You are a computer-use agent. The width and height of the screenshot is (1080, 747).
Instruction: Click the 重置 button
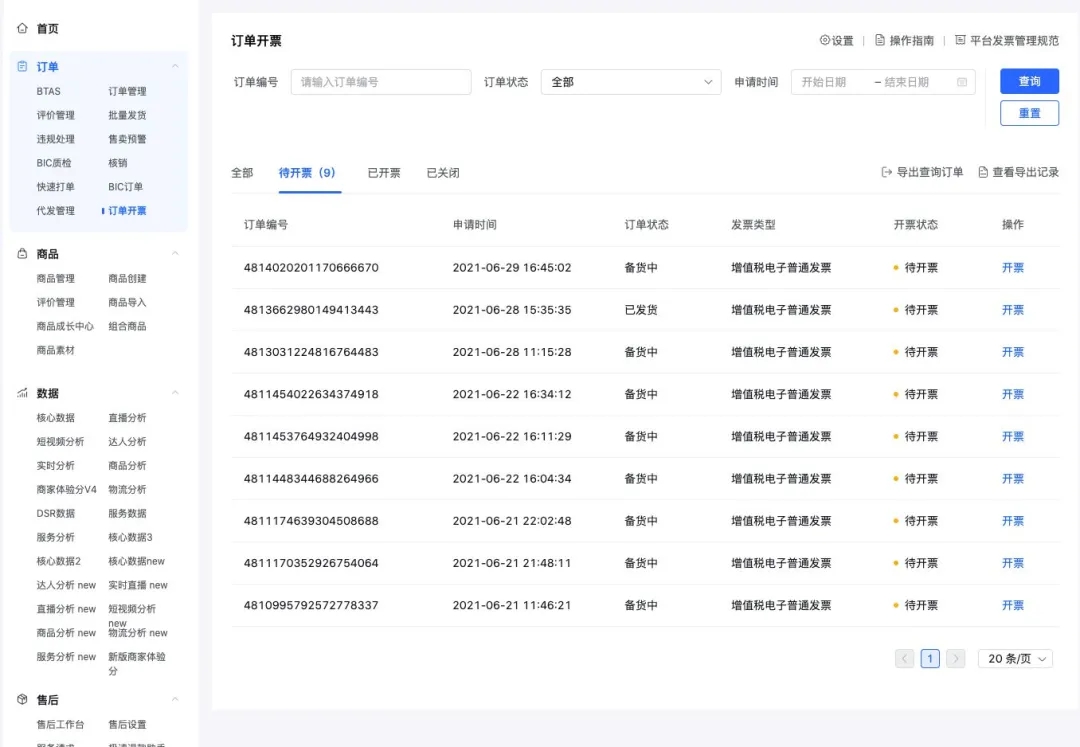coord(1029,113)
